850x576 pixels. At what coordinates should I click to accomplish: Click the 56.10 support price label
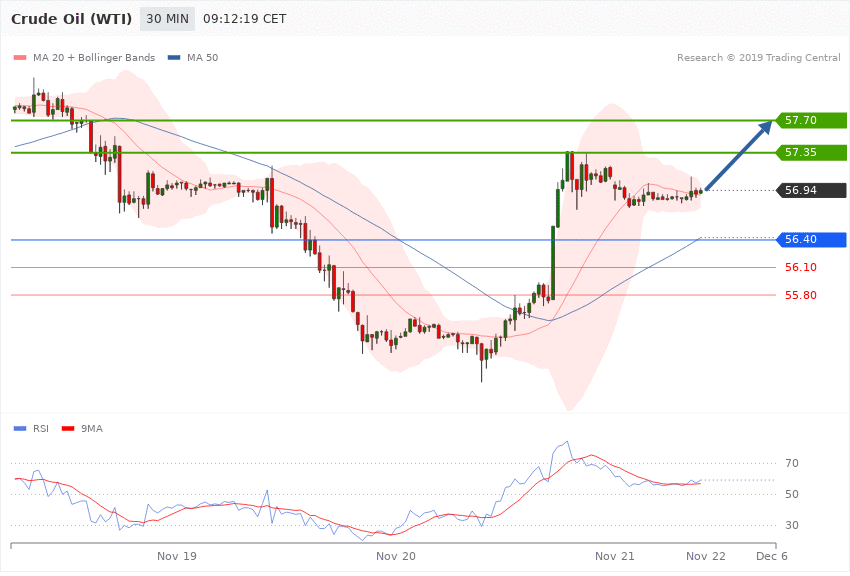[x=801, y=267]
